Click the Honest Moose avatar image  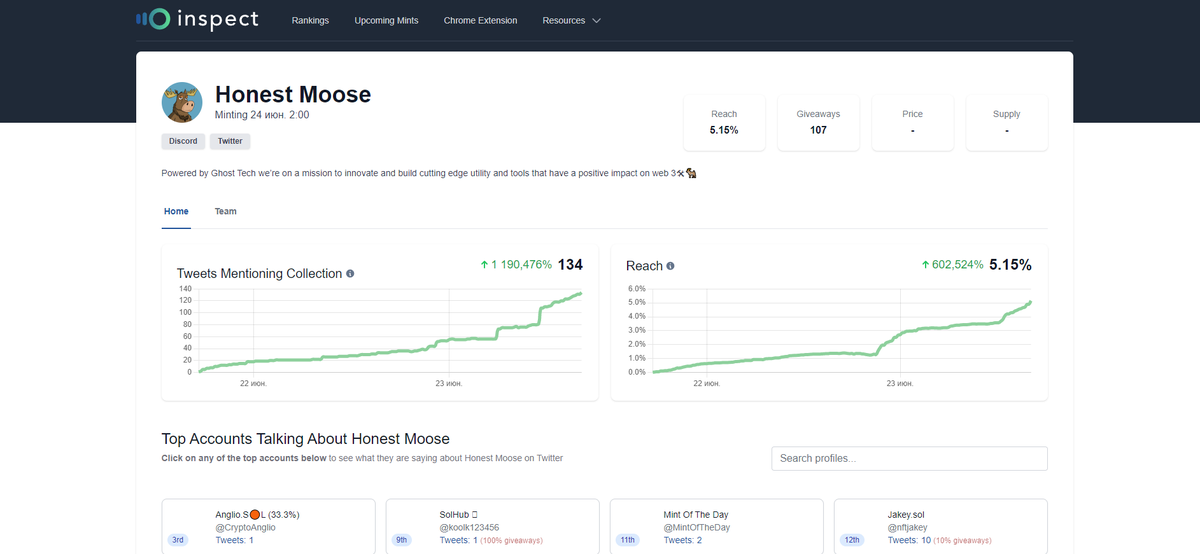[182, 102]
